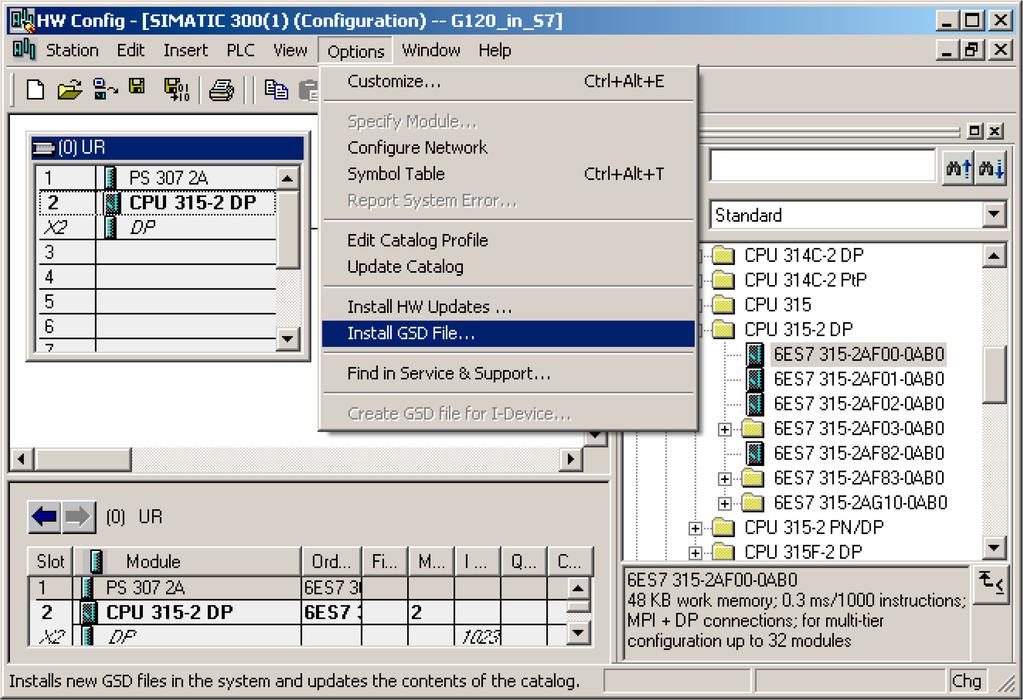1023x700 pixels.
Task: Choose Configure Network menu entry
Action: coord(508,147)
